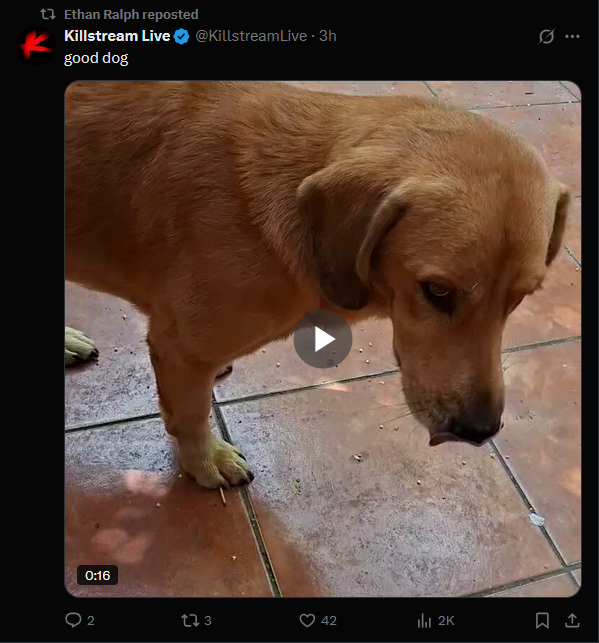
Task: Share the post via upload icon
Action: 572,620
